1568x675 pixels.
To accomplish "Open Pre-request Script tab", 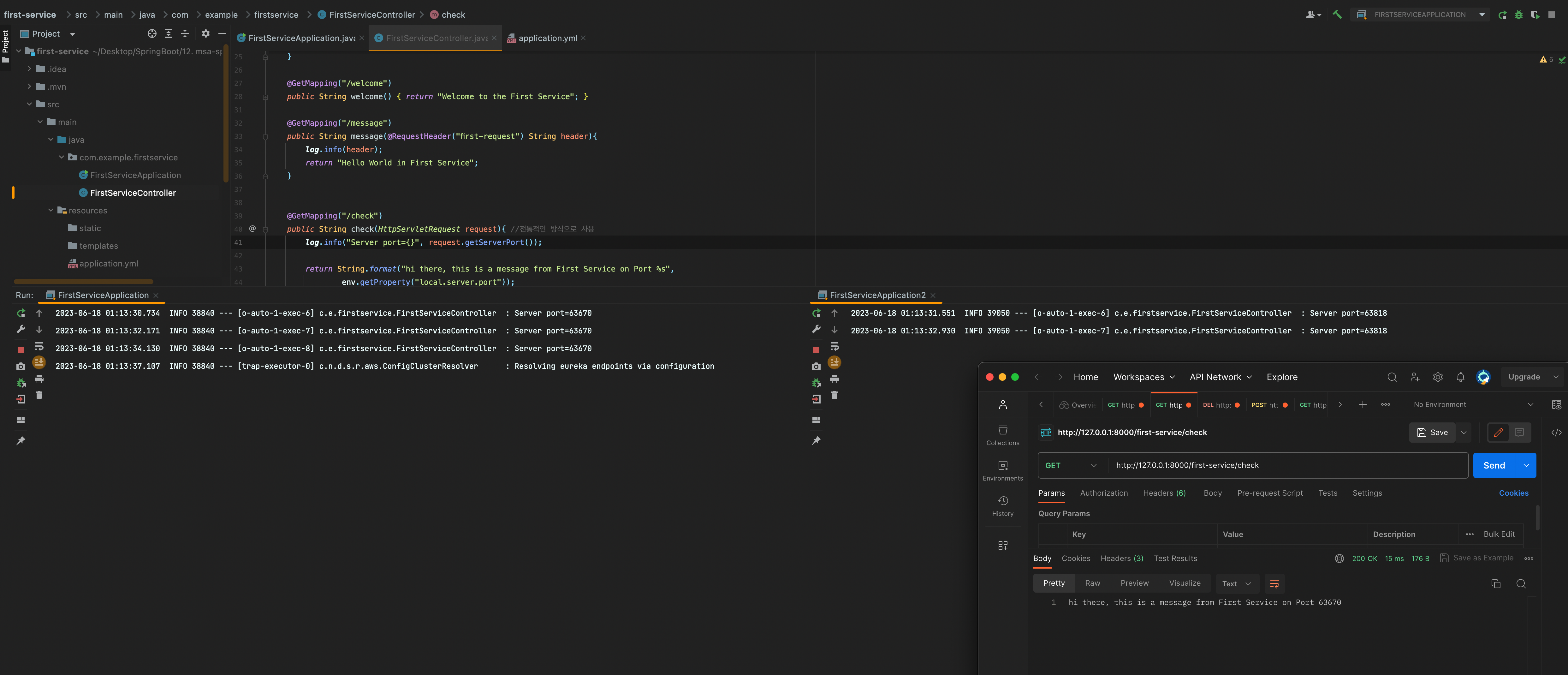I will (1270, 493).
